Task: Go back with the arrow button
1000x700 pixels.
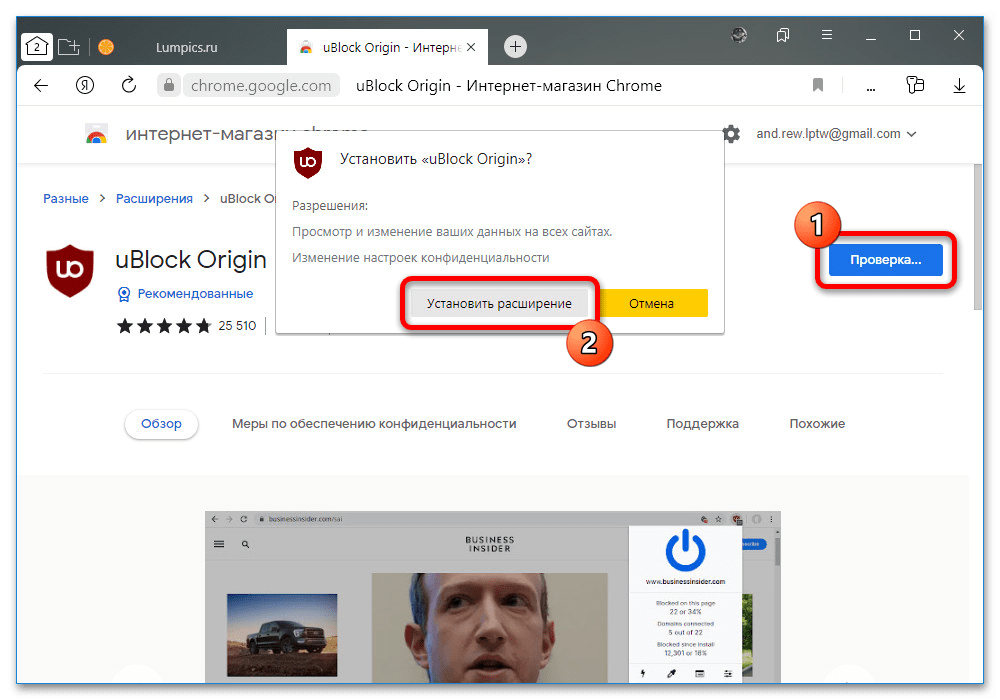Action: pyautogui.click(x=41, y=85)
